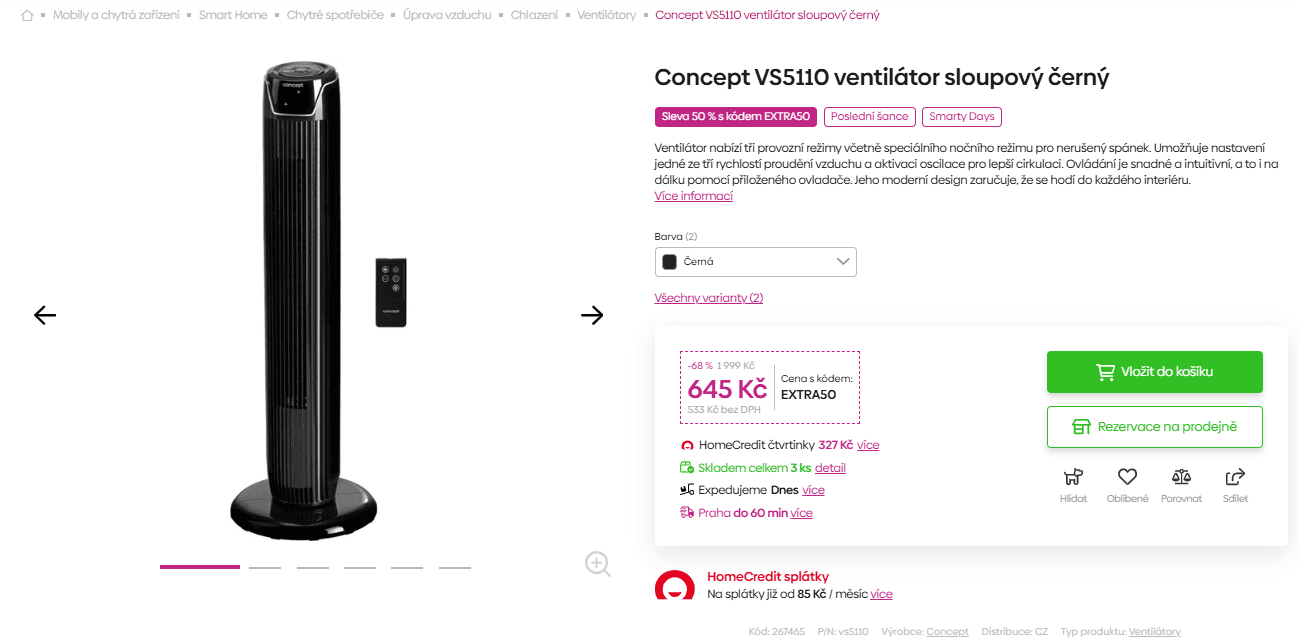Image resolution: width=1299 pixels, height=642 pixels.
Task: Go to the home icon in breadcrumbs
Action: click(x=27, y=16)
